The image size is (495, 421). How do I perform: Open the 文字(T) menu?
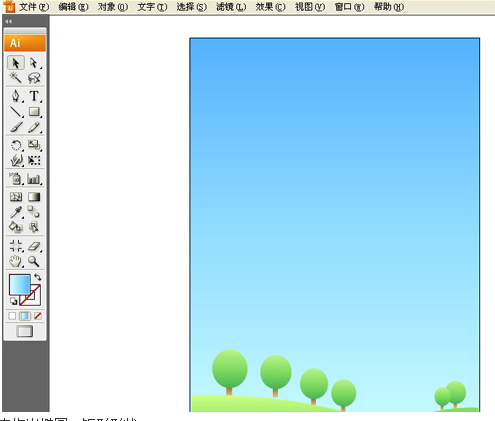(x=152, y=7)
